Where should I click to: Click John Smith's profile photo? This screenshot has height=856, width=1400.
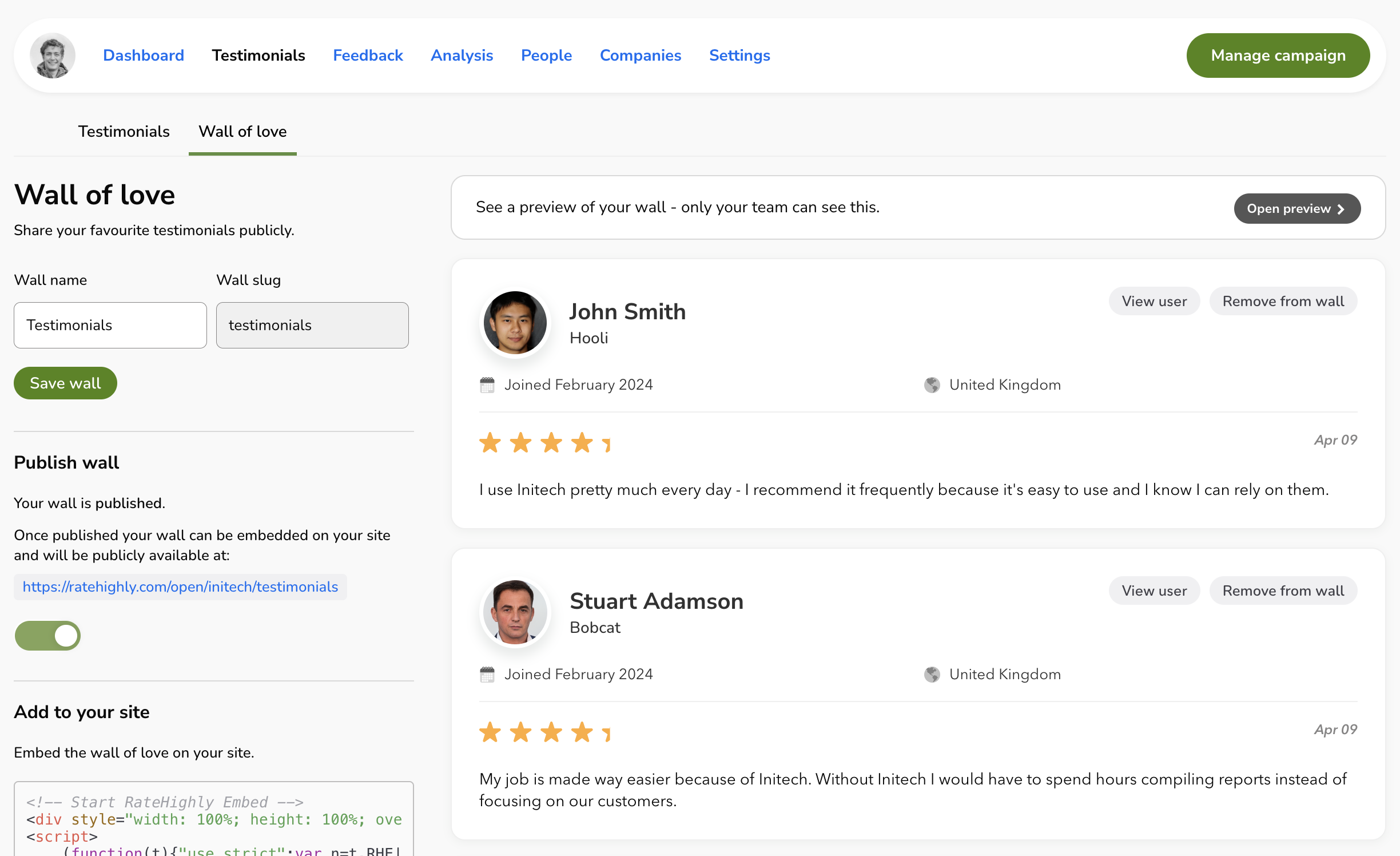tap(515, 322)
